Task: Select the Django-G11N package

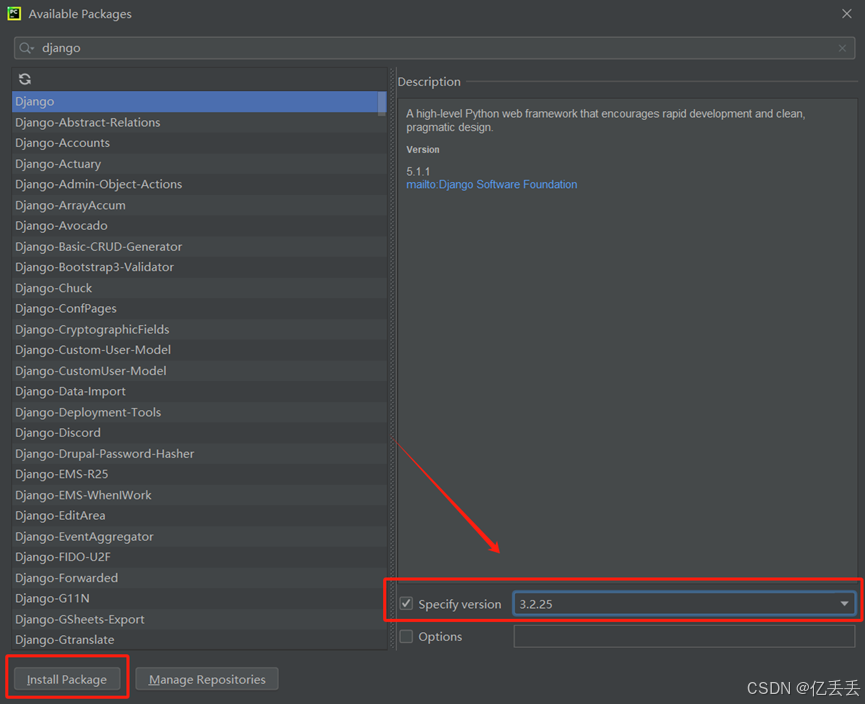Action: 199,598
